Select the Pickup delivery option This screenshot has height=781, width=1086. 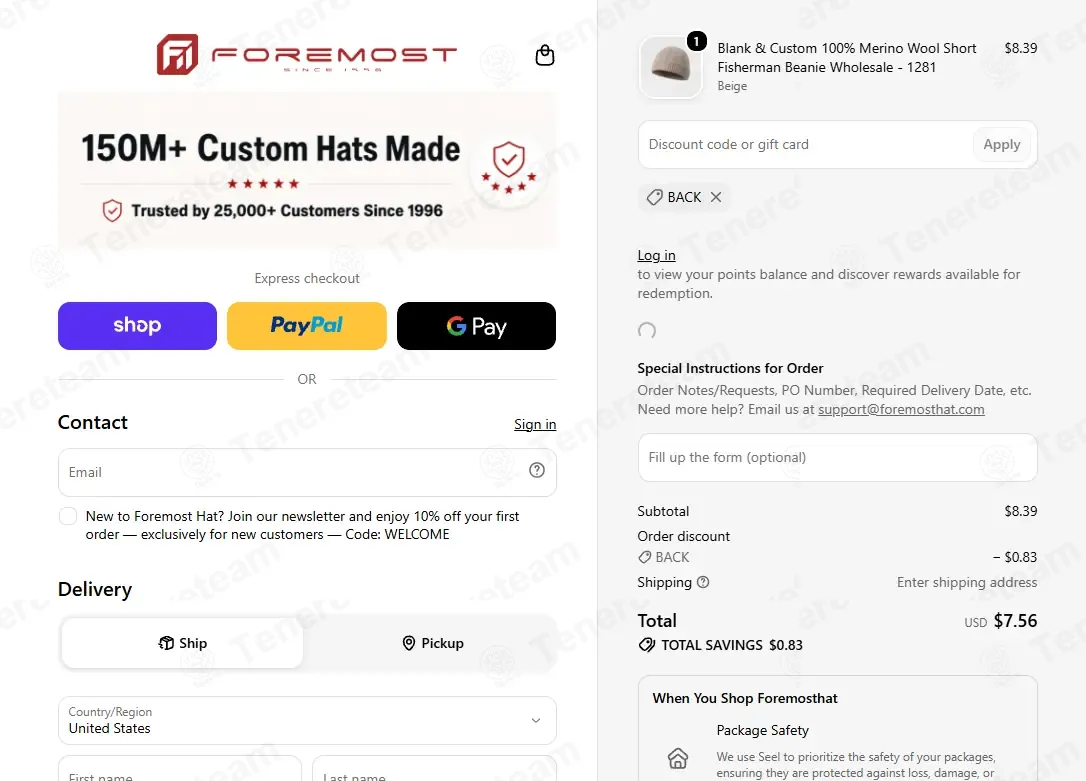click(433, 643)
